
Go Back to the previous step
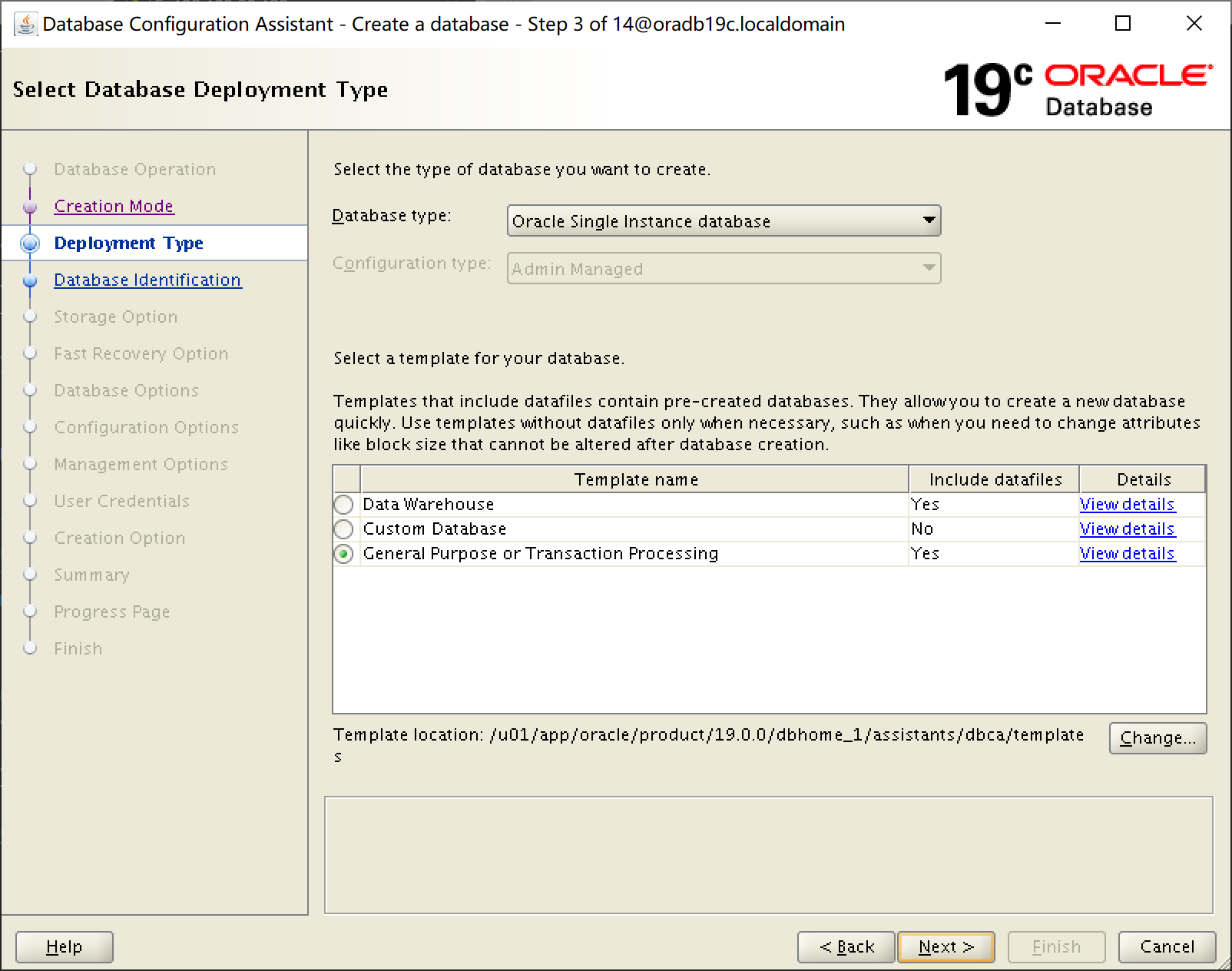coord(846,946)
